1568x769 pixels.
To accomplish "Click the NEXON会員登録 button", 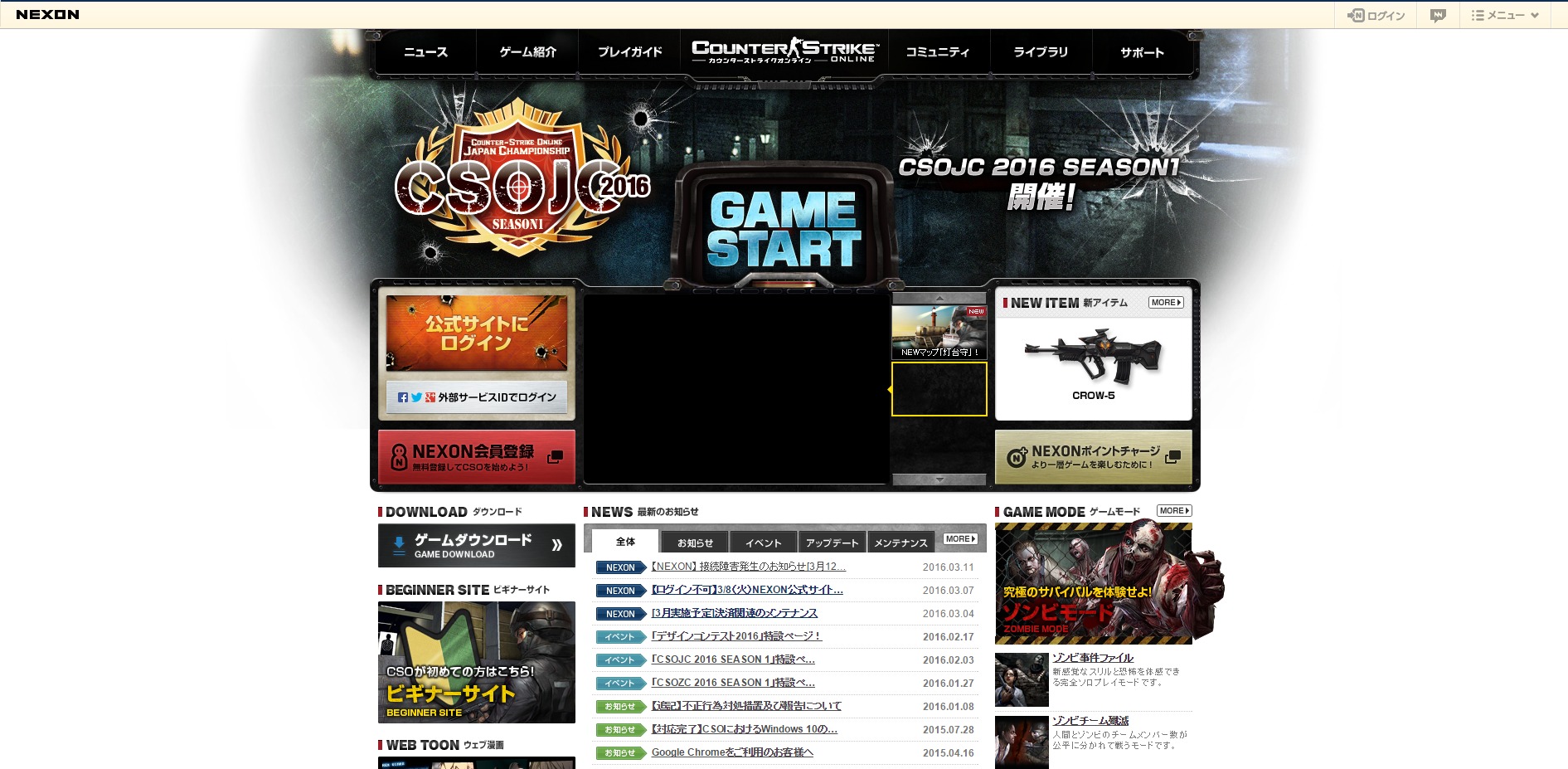I will point(477,457).
